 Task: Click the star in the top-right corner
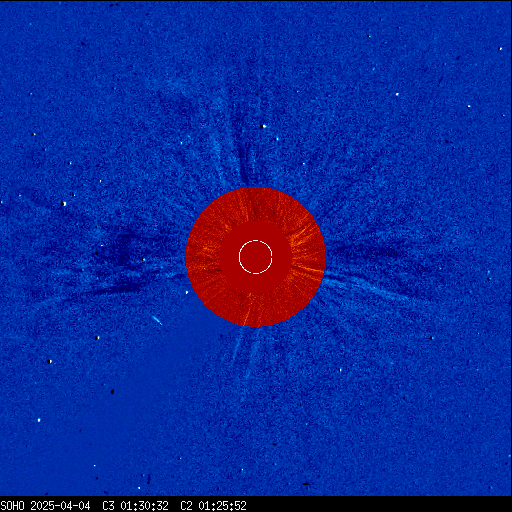point(500,49)
